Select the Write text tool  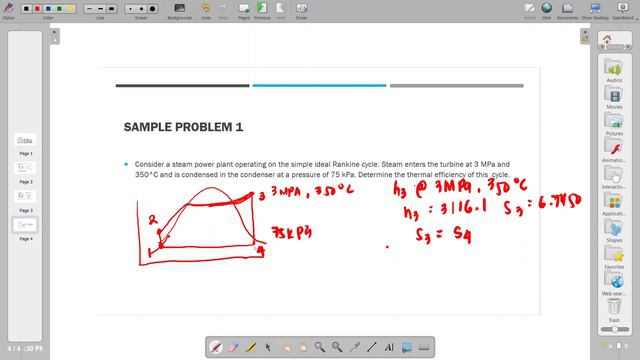click(x=389, y=347)
